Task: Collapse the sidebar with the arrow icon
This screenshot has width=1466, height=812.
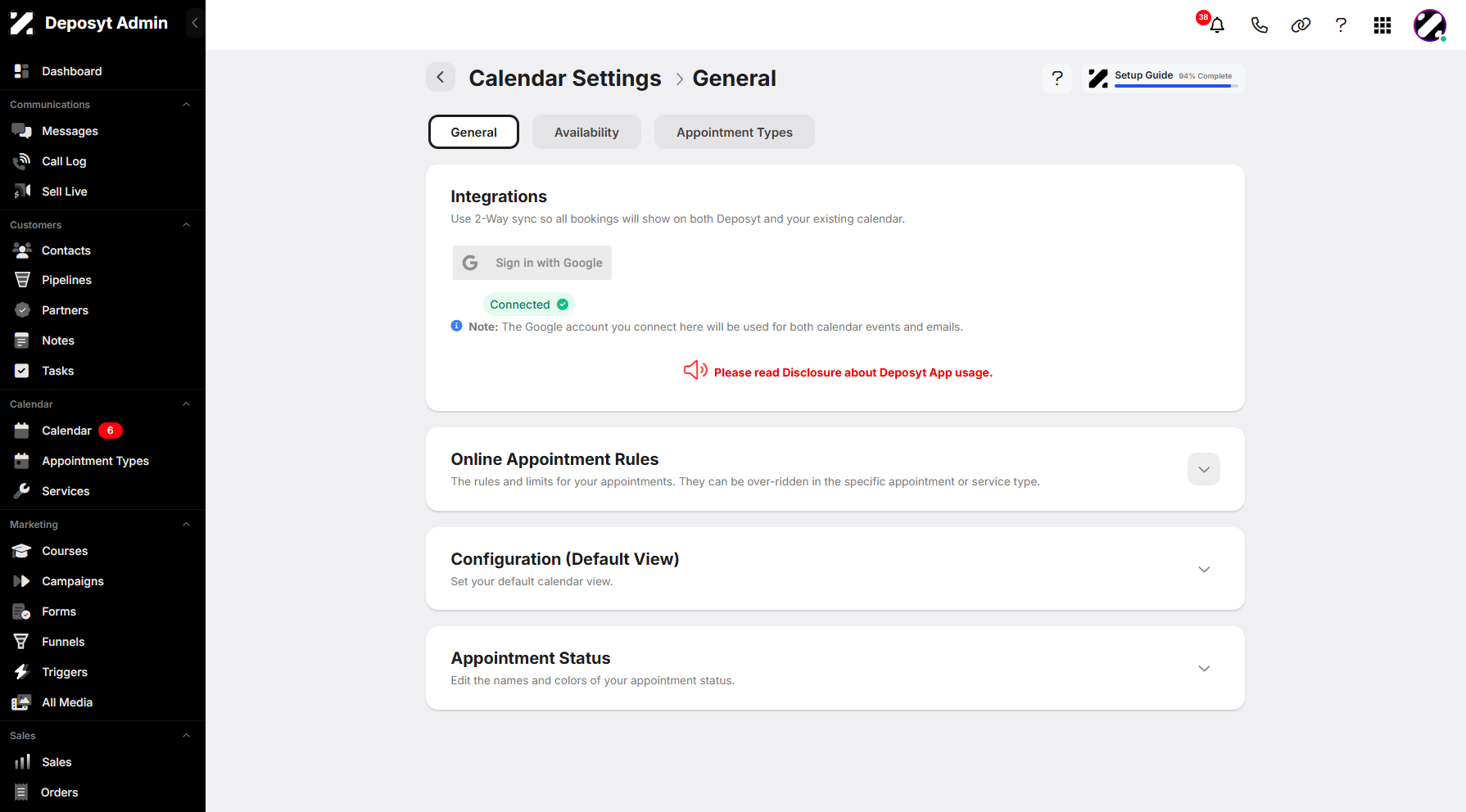Action: tap(195, 23)
